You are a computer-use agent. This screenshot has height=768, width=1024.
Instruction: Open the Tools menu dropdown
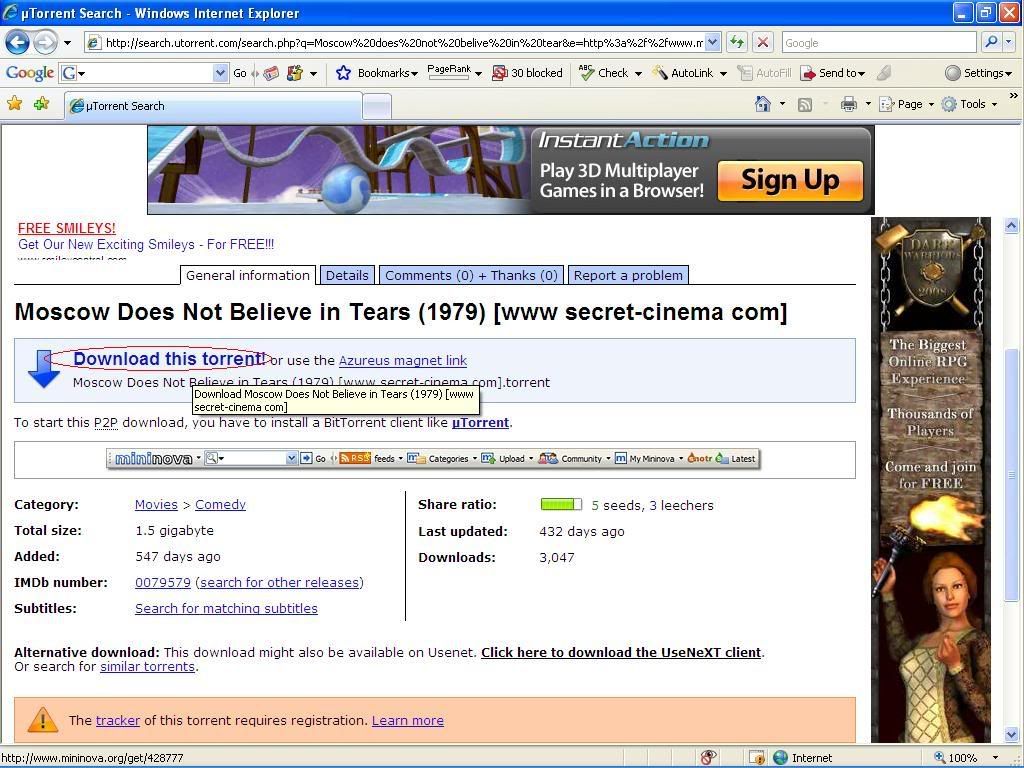coord(969,104)
